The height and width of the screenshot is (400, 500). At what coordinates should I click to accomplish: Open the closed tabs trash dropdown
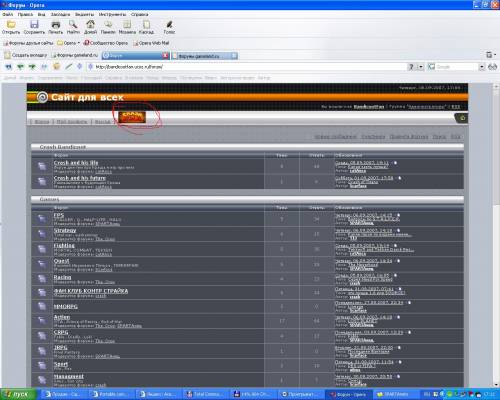coord(491,55)
